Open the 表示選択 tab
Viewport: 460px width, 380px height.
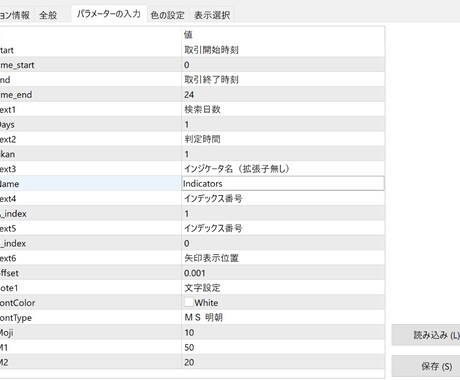pyautogui.click(x=212, y=15)
